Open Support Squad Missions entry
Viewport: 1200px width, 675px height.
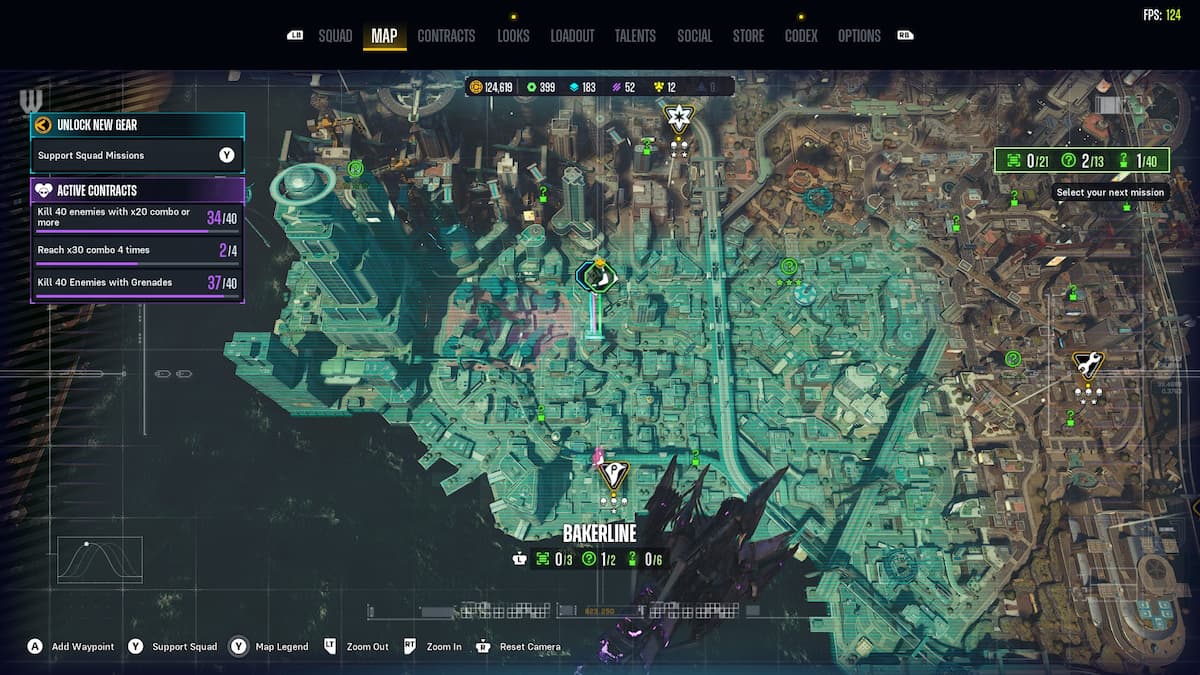[137, 155]
